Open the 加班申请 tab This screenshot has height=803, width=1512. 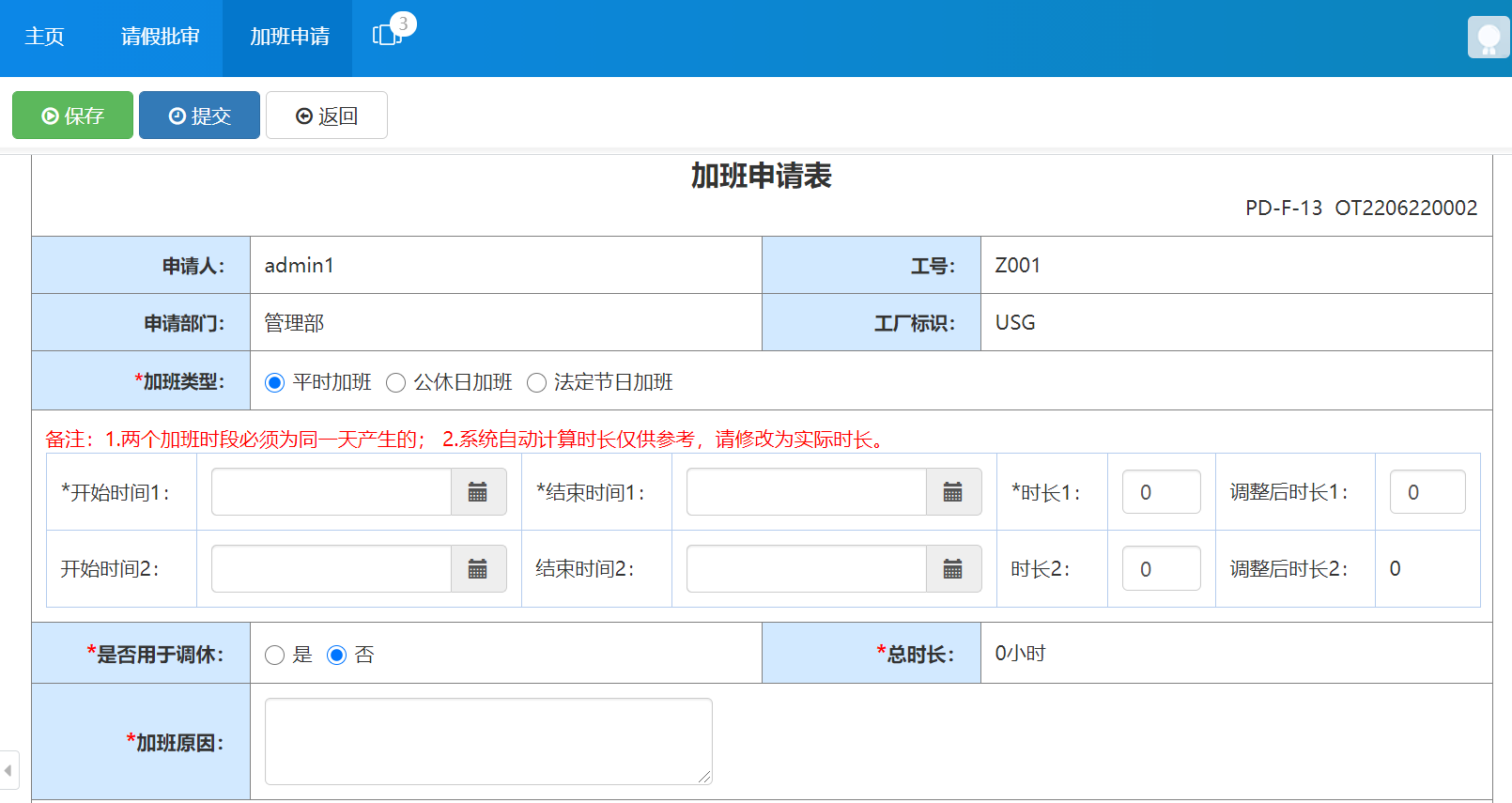[x=289, y=37]
